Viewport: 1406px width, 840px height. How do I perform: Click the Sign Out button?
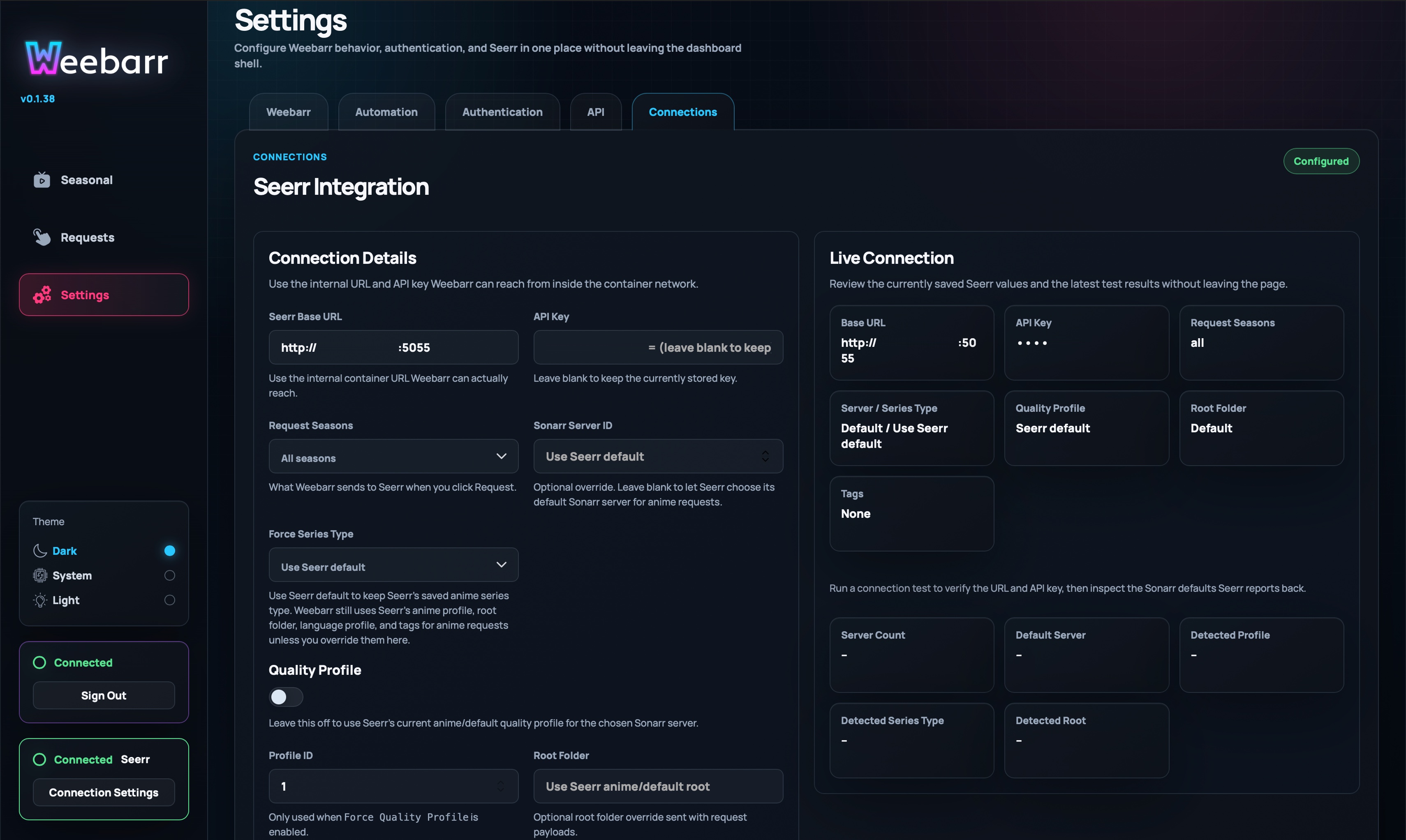pos(104,696)
